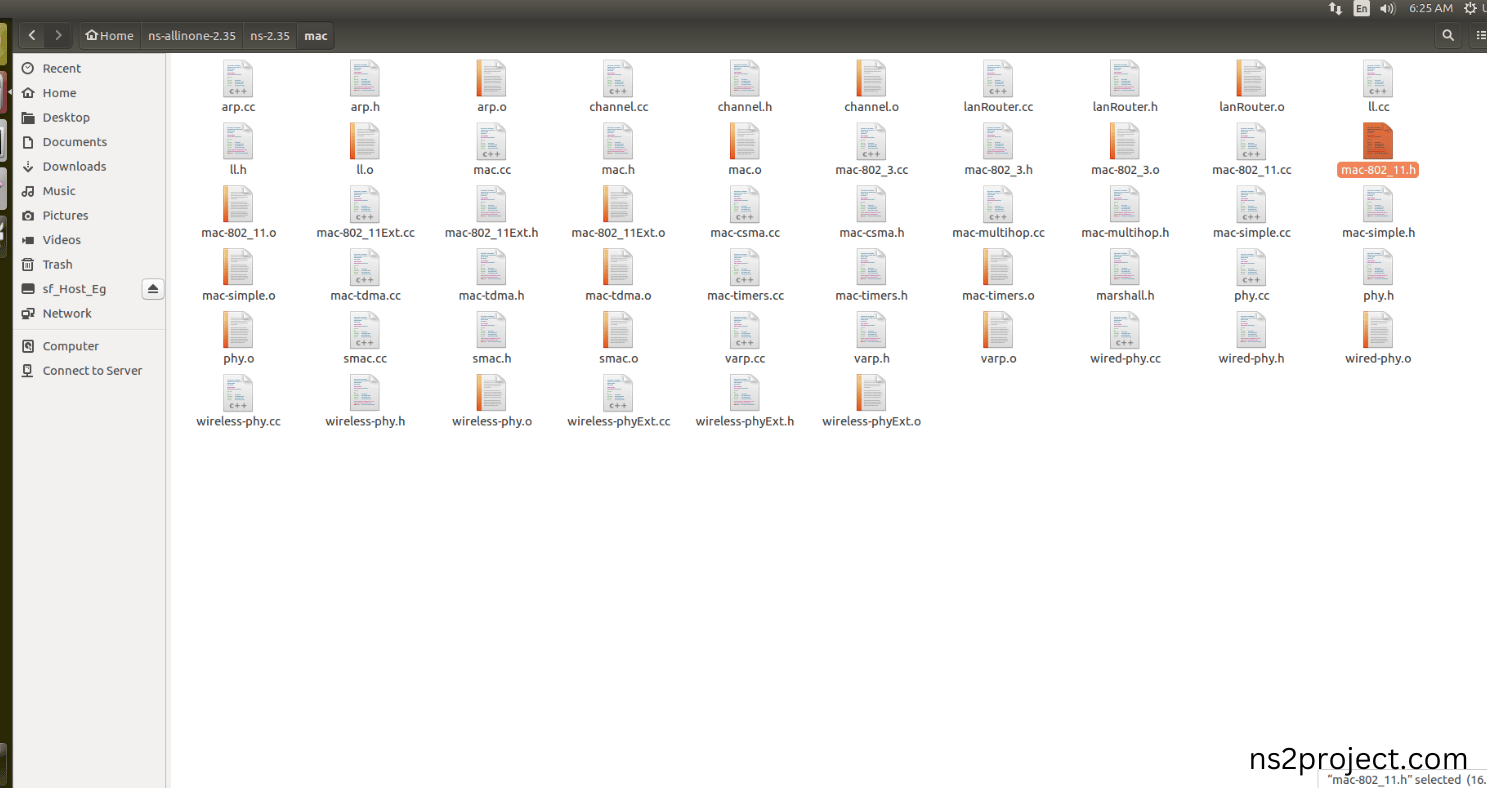Go to ns-2.35 breadcrumb
The width and height of the screenshot is (1487, 788).
[270, 36]
